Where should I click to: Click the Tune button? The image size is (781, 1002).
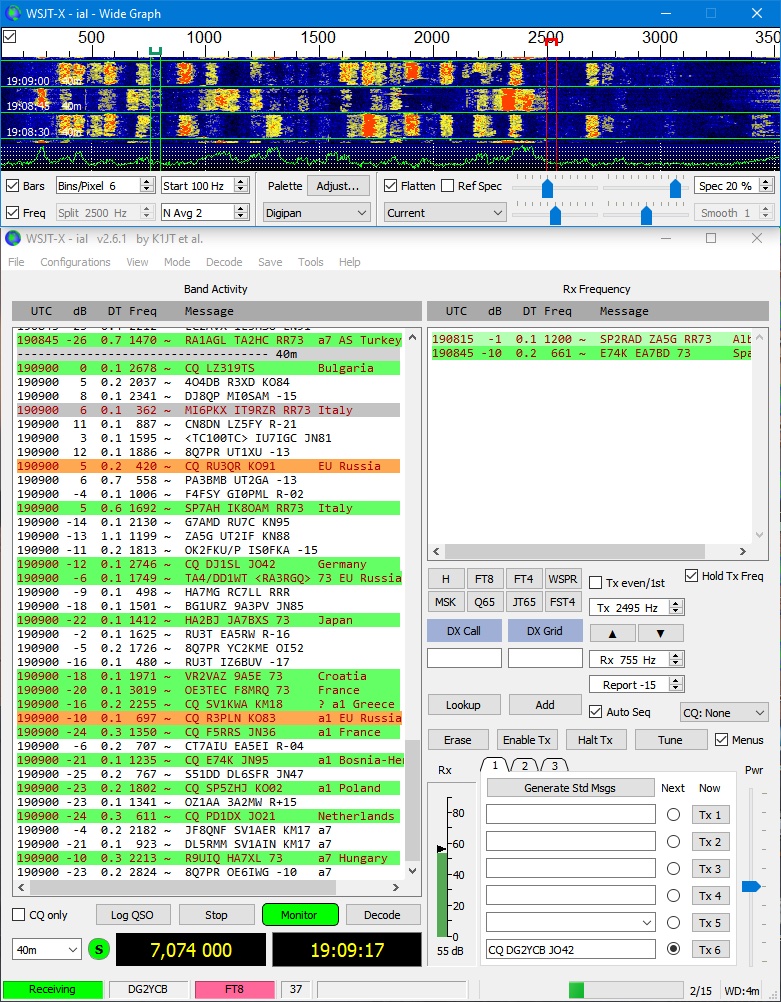[670, 740]
